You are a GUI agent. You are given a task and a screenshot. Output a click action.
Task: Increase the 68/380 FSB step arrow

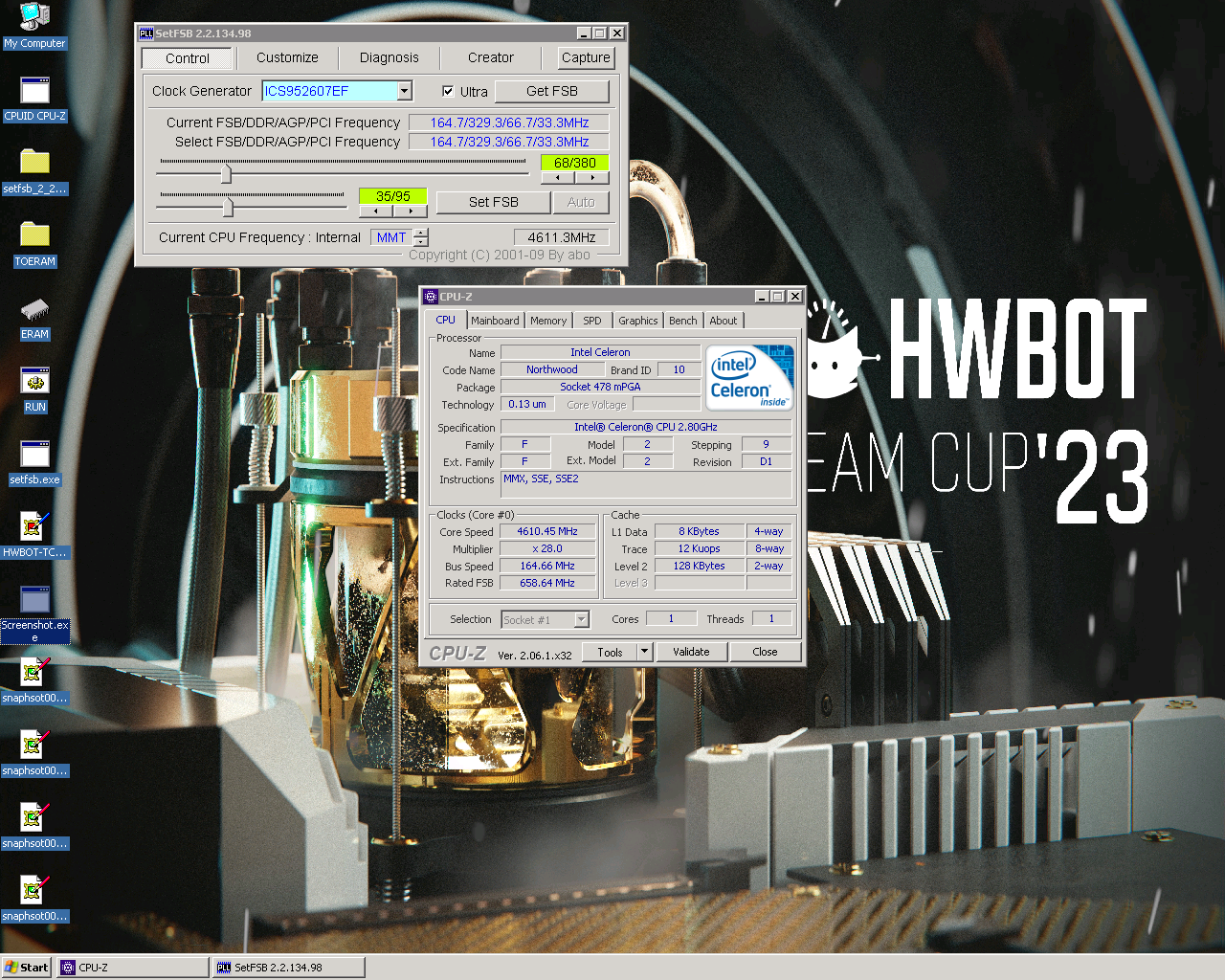point(592,178)
